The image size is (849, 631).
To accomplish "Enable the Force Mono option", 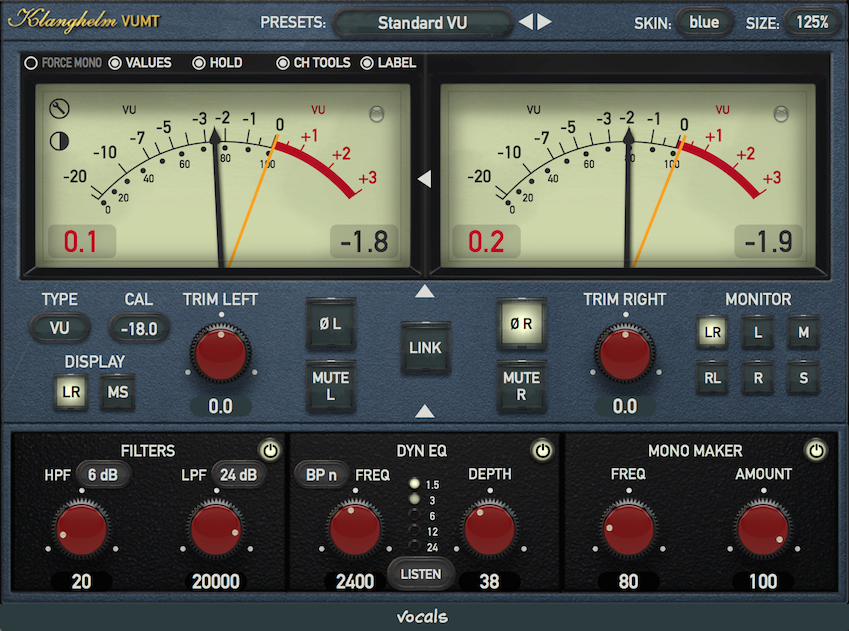I will tap(63, 63).
